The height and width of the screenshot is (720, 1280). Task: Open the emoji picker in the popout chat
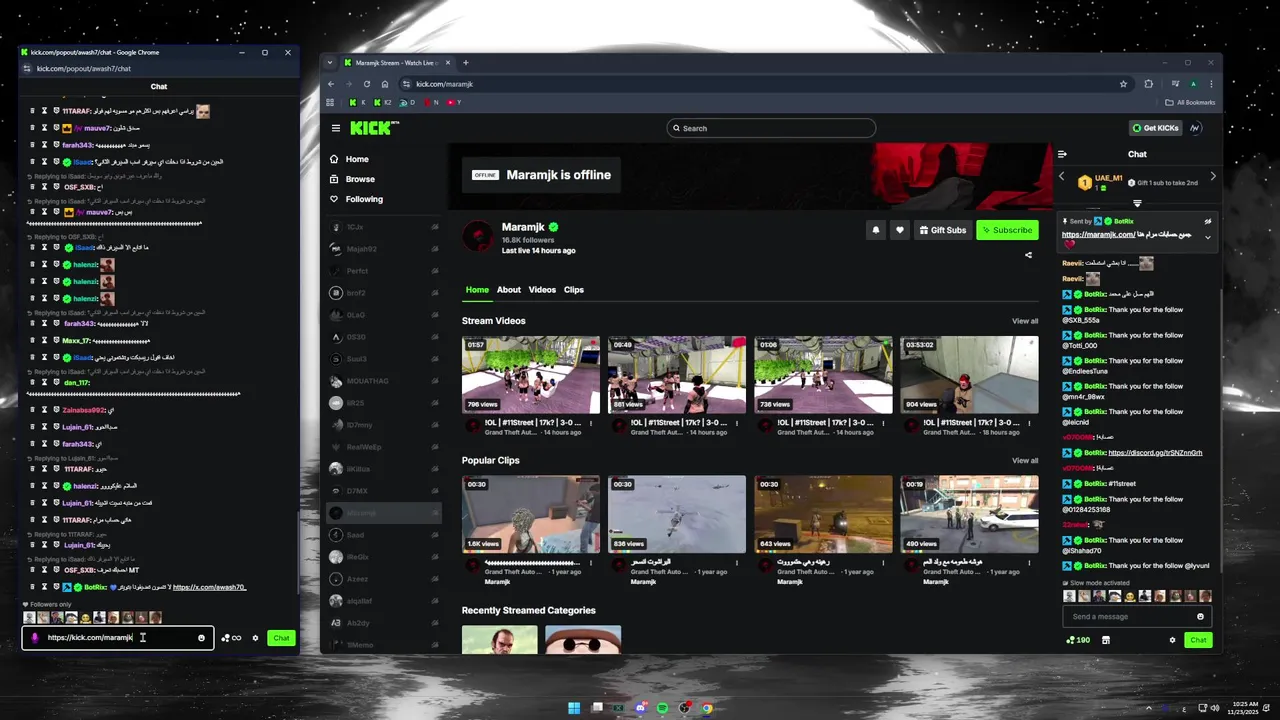(201, 638)
